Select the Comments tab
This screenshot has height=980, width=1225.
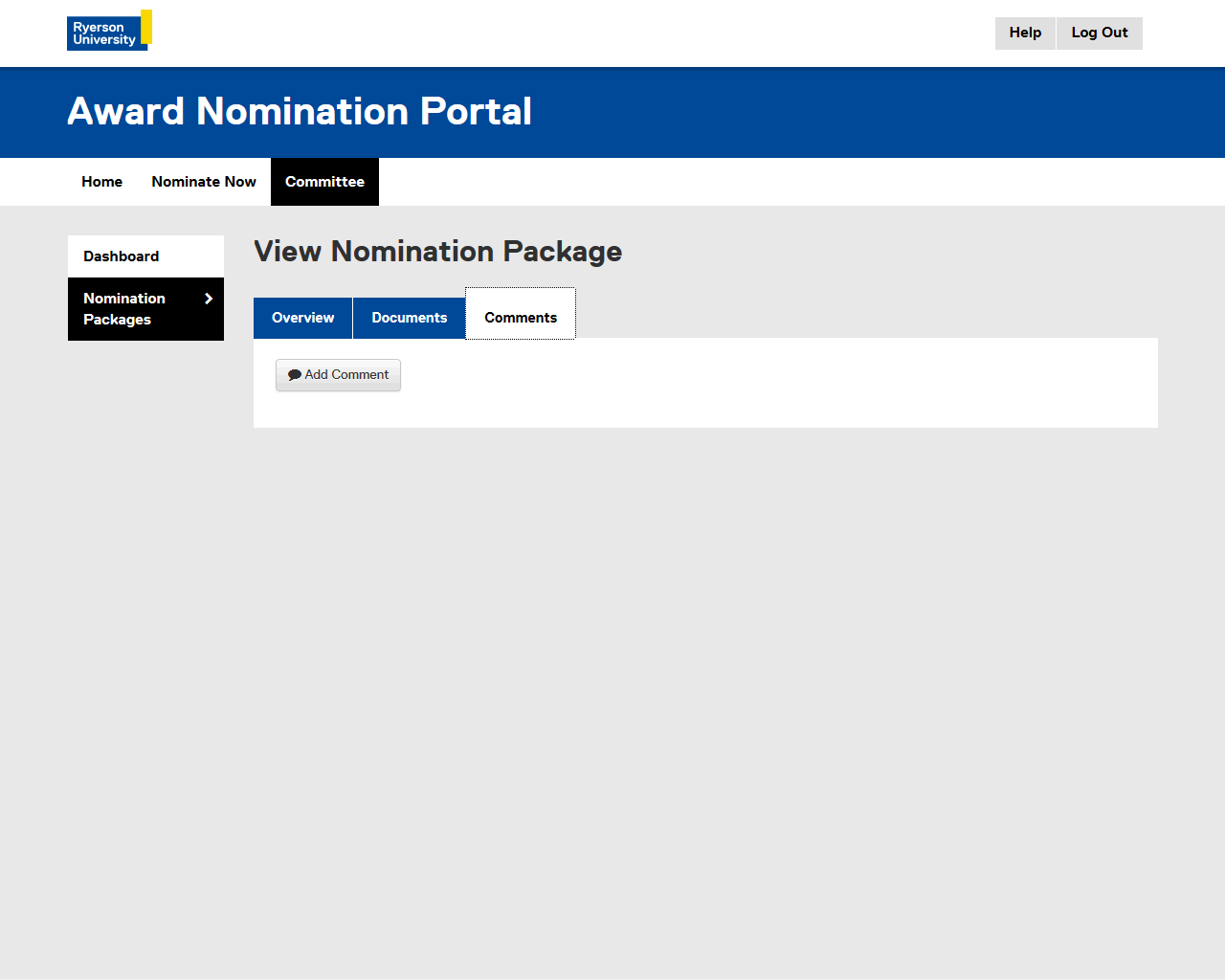tap(521, 318)
